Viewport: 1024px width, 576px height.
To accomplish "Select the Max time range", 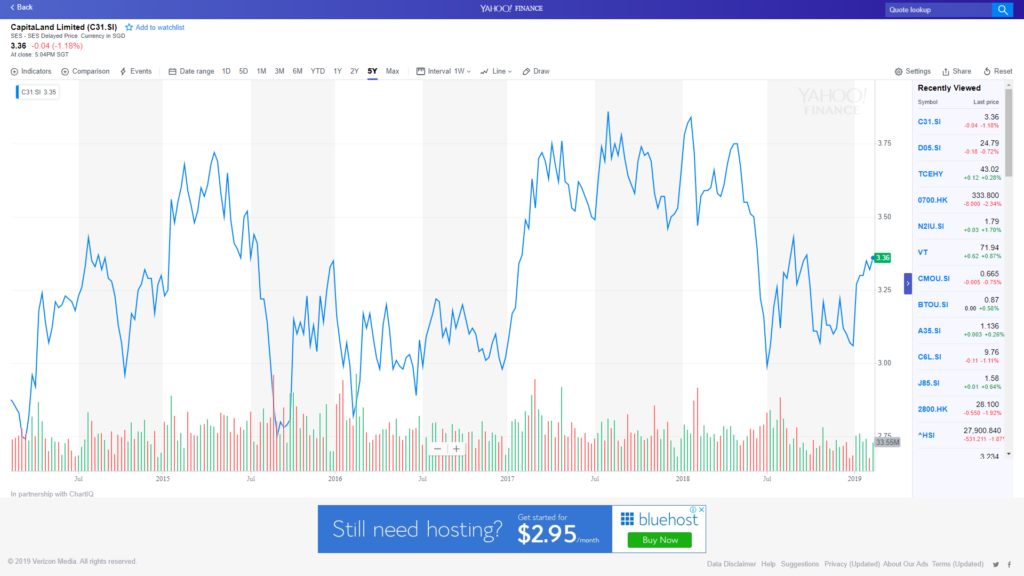I will pyautogui.click(x=392, y=71).
